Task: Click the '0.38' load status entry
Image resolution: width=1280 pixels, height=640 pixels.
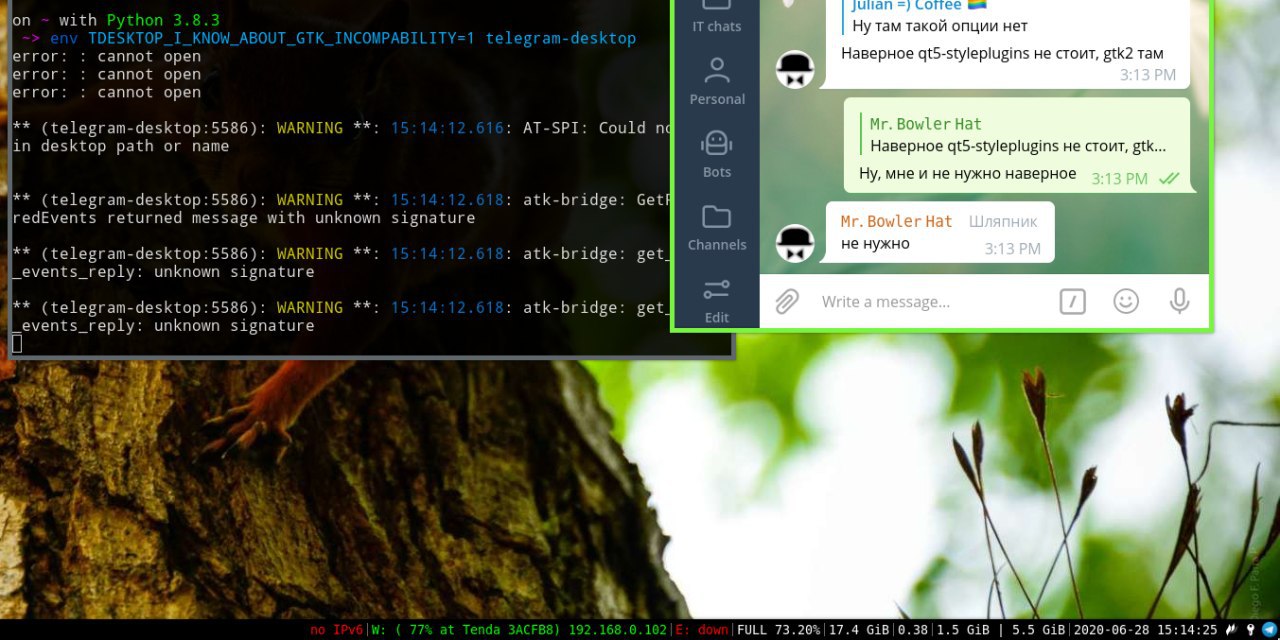Action: point(912,630)
